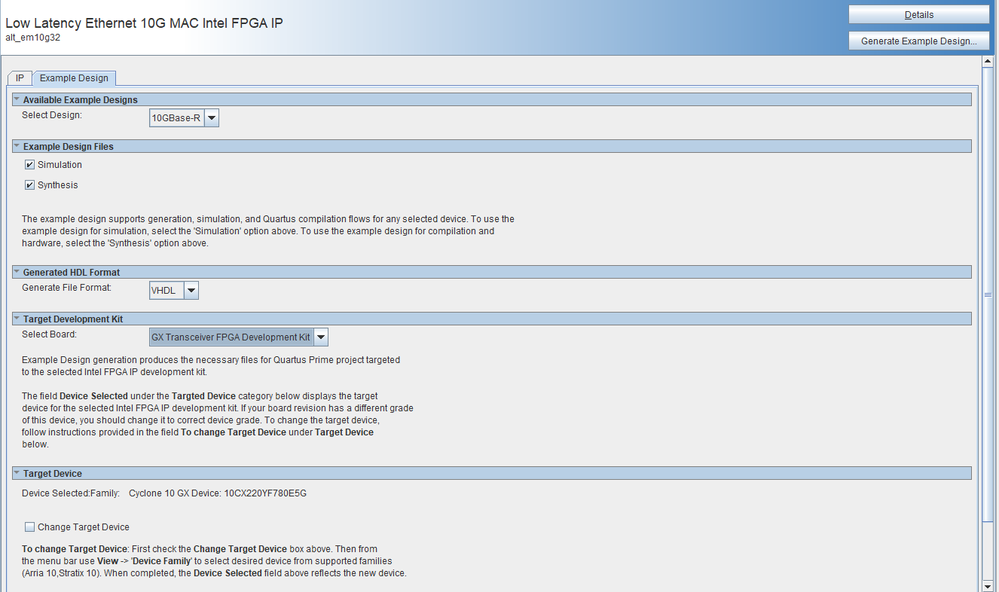Collapse the Target Development Kit section

click(17, 319)
